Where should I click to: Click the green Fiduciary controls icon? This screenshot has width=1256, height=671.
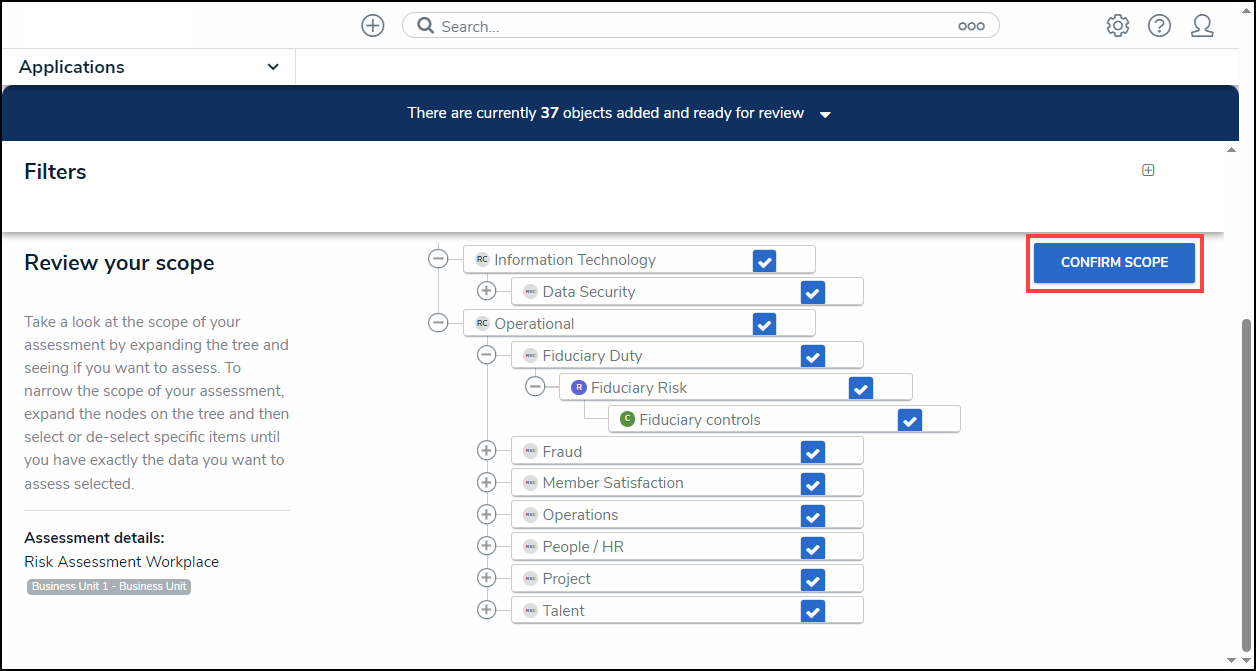[x=627, y=420]
